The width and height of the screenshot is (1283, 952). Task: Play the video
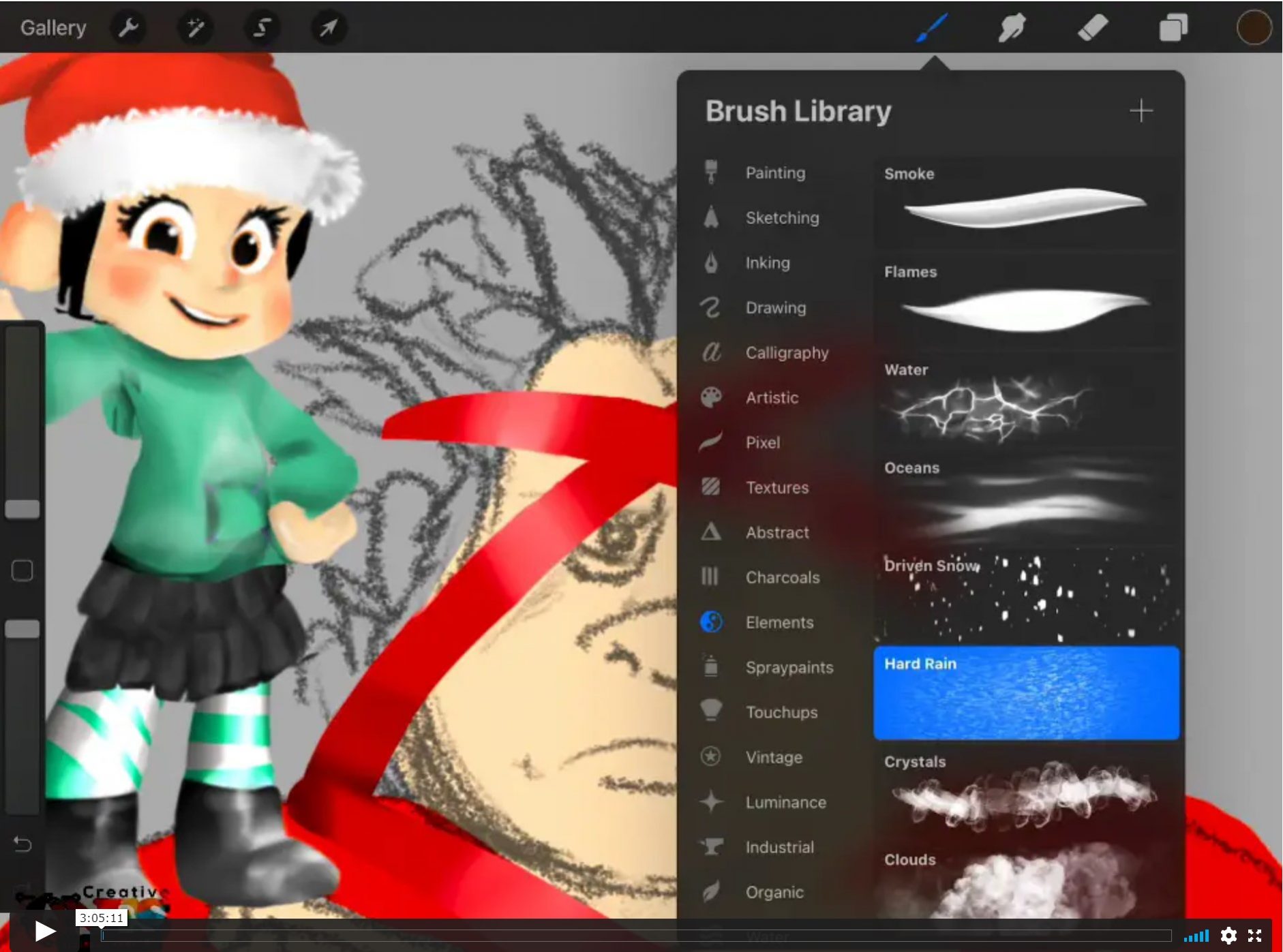tap(43, 930)
